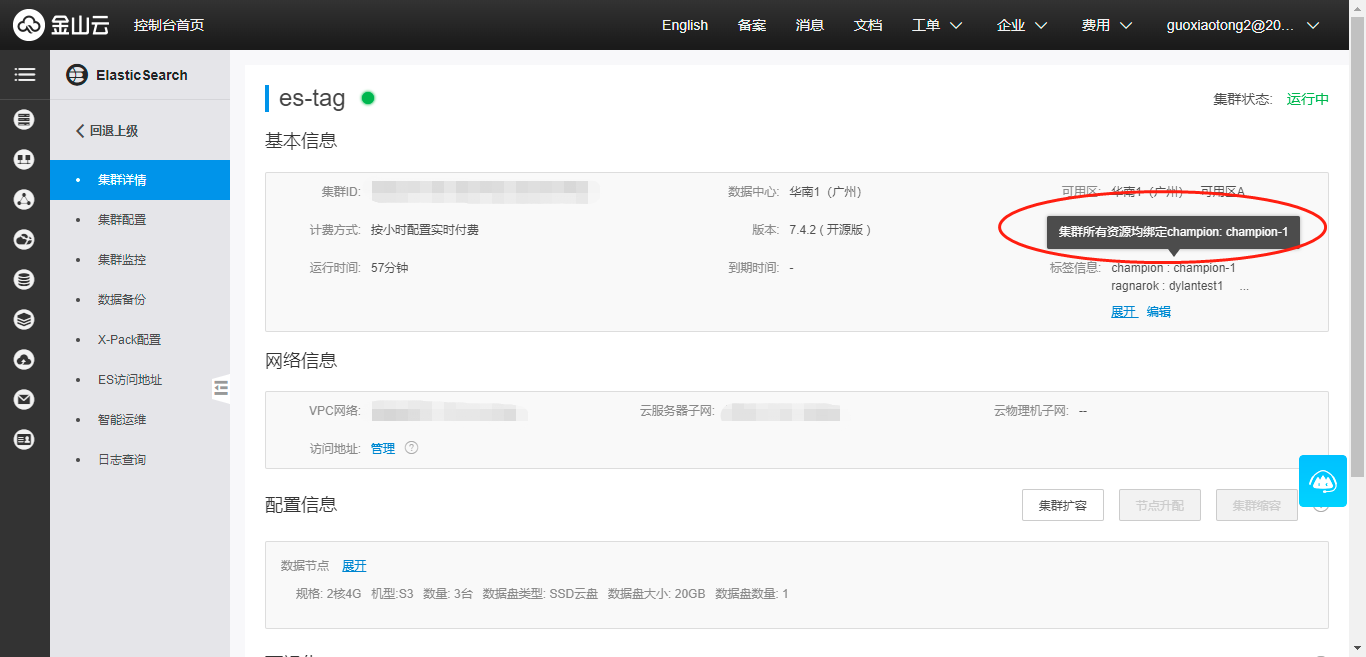Click the cloud server icon in sidebar

pos(24,120)
